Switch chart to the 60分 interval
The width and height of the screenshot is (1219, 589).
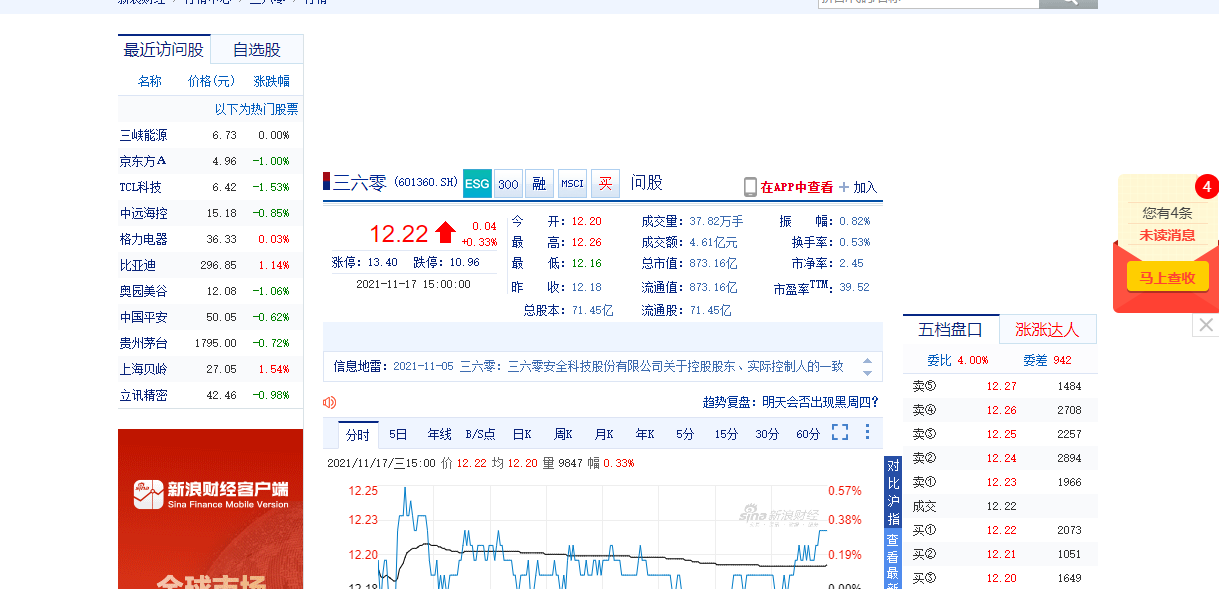click(808, 434)
